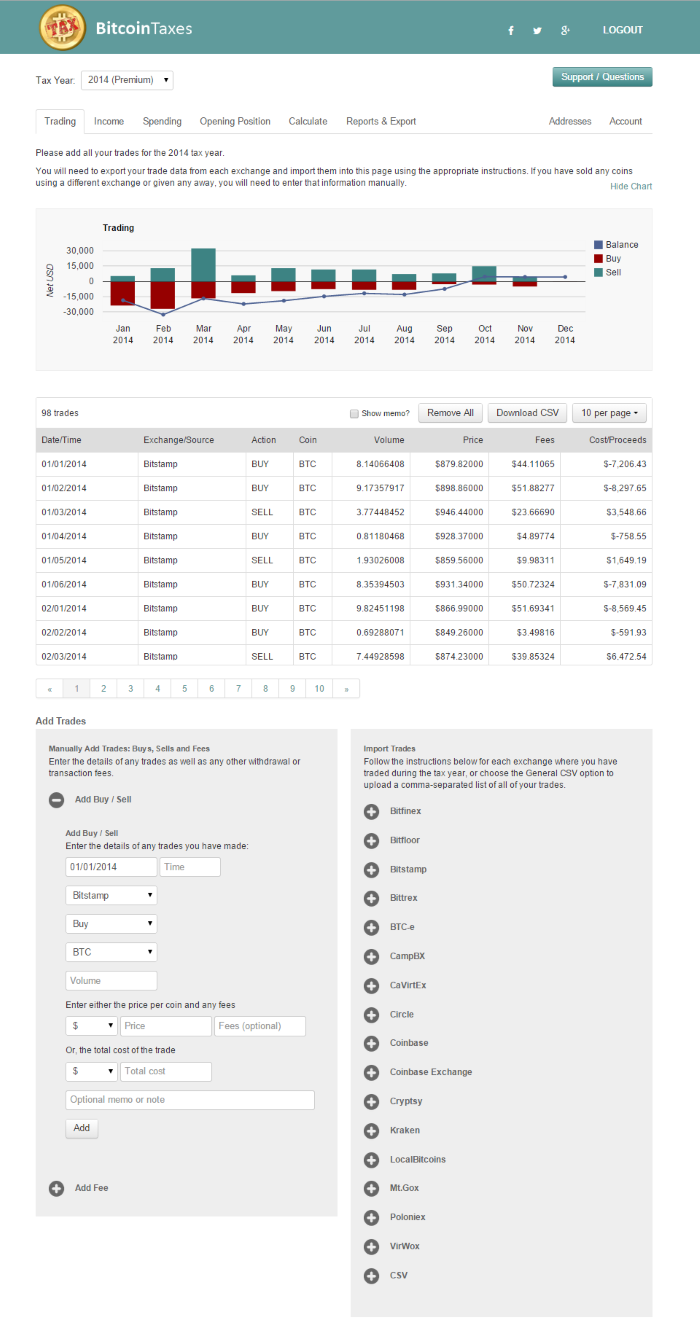
Task: Expand the Poloniex import plus icon
Action: tap(372, 1217)
